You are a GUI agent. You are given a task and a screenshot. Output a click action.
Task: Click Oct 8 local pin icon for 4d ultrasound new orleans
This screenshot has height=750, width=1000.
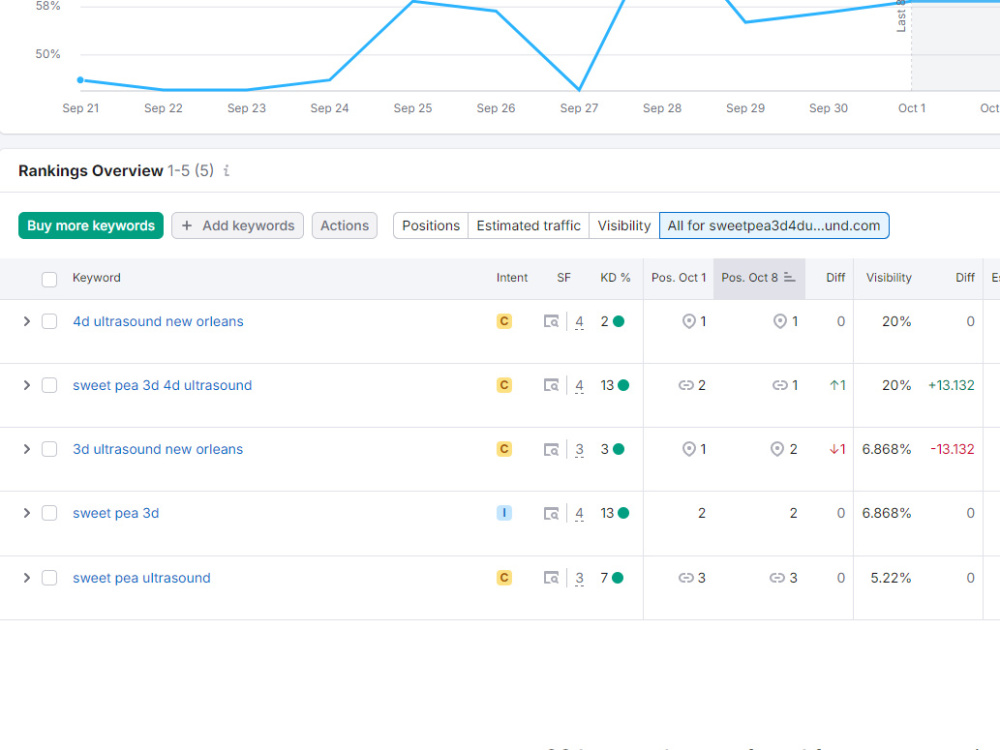tap(780, 321)
